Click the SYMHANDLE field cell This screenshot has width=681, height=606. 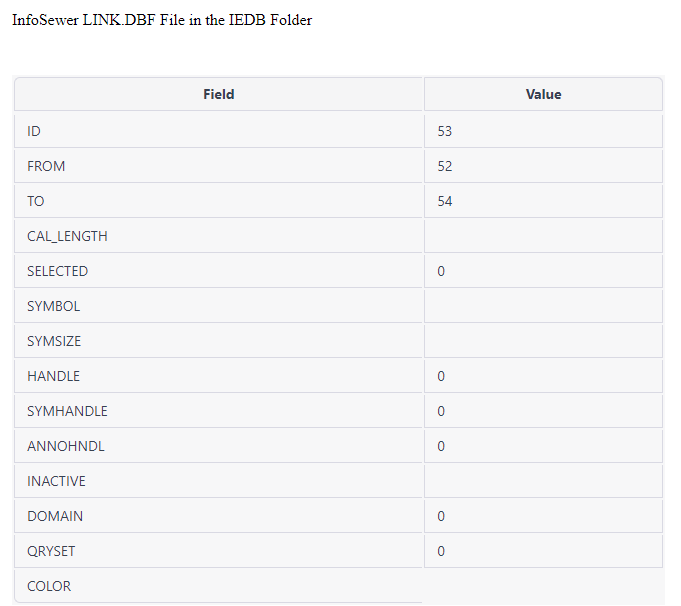(67, 411)
